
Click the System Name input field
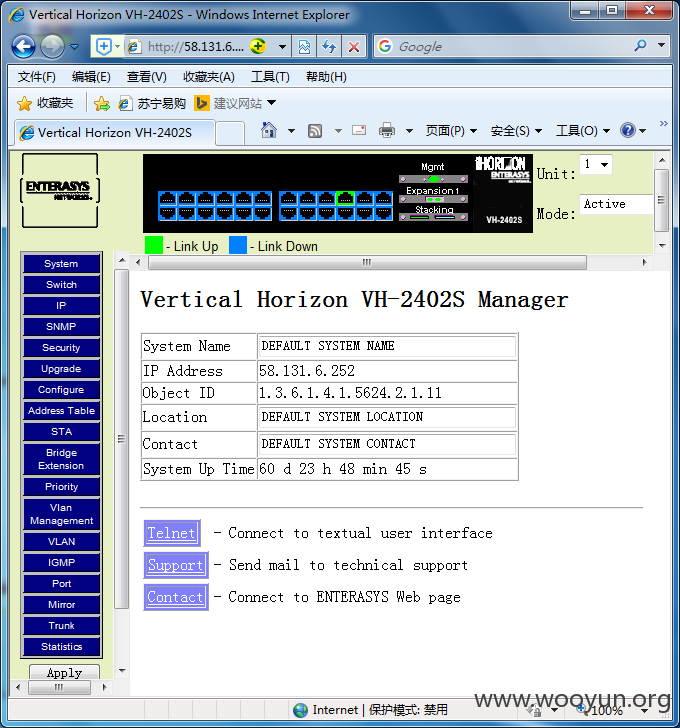pos(387,346)
